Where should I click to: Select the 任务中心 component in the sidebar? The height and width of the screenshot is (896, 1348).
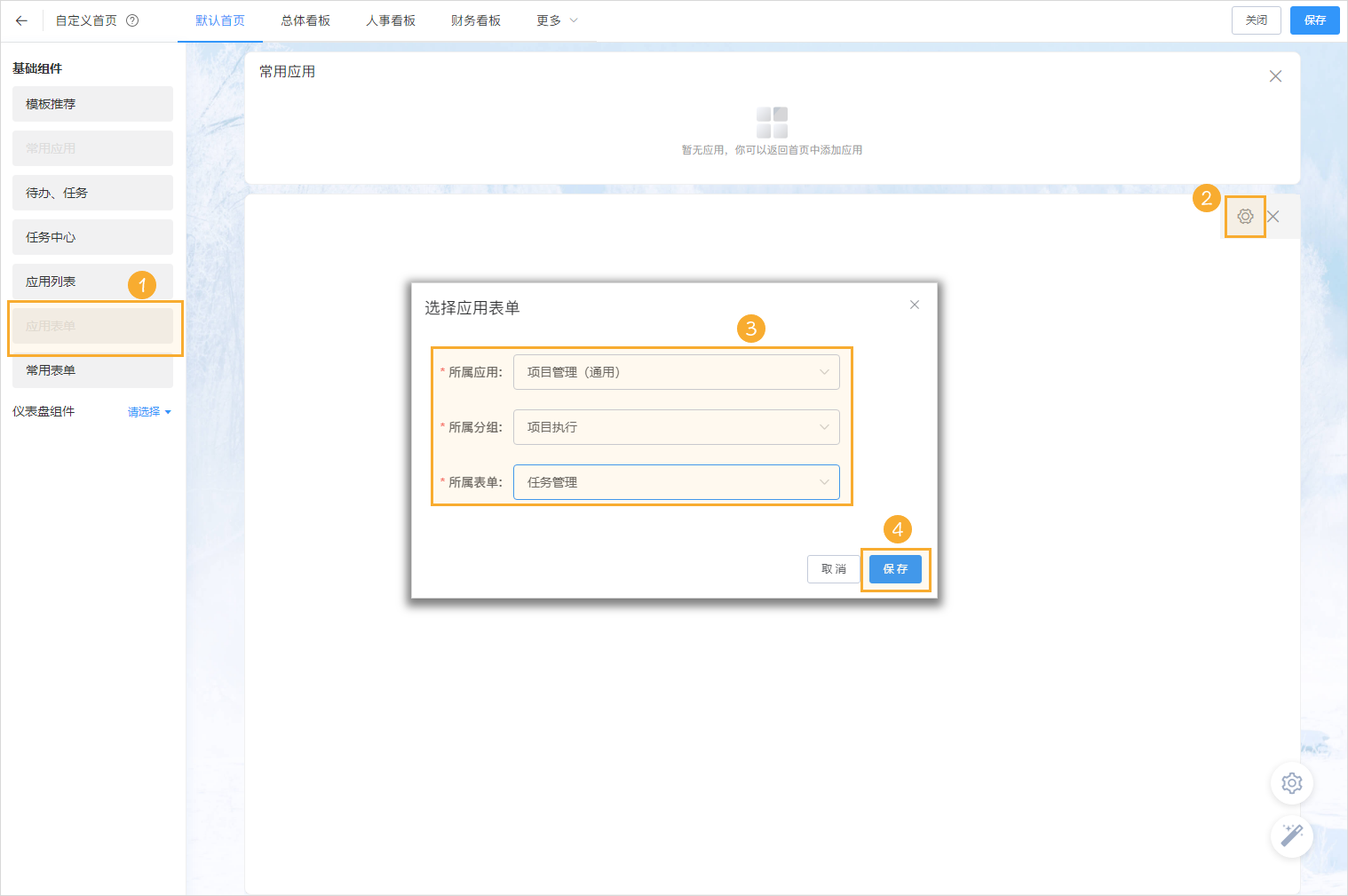tap(92, 237)
